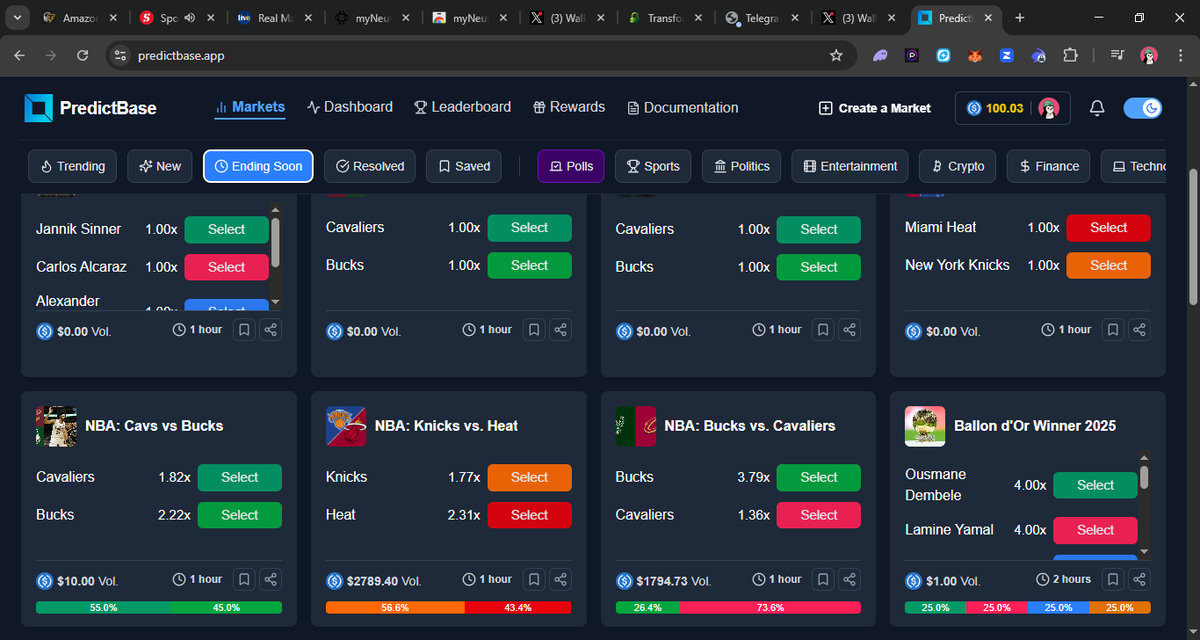Select Cavaliers at 1.36x odds
1200x640 pixels.
tap(818, 515)
